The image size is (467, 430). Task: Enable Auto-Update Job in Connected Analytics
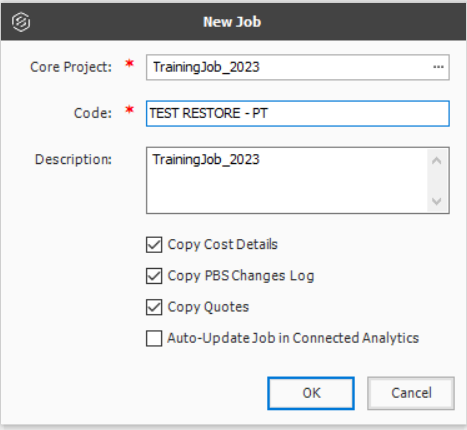[154, 338]
